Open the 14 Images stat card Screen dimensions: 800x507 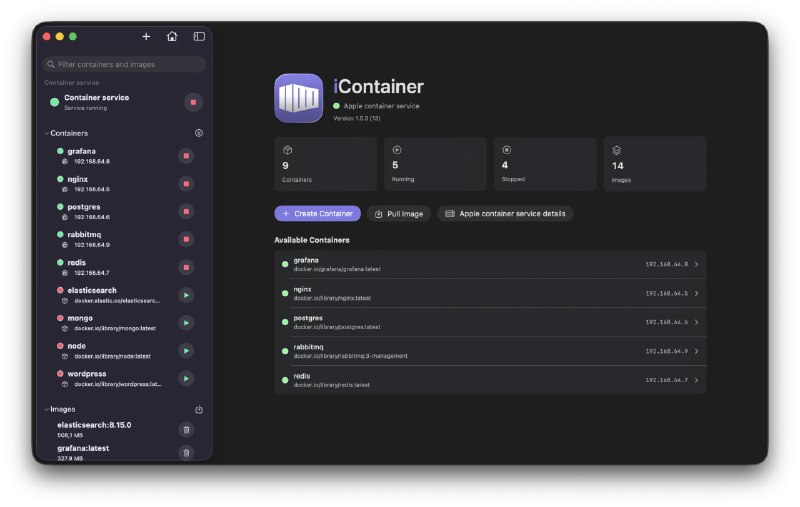coord(655,164)
